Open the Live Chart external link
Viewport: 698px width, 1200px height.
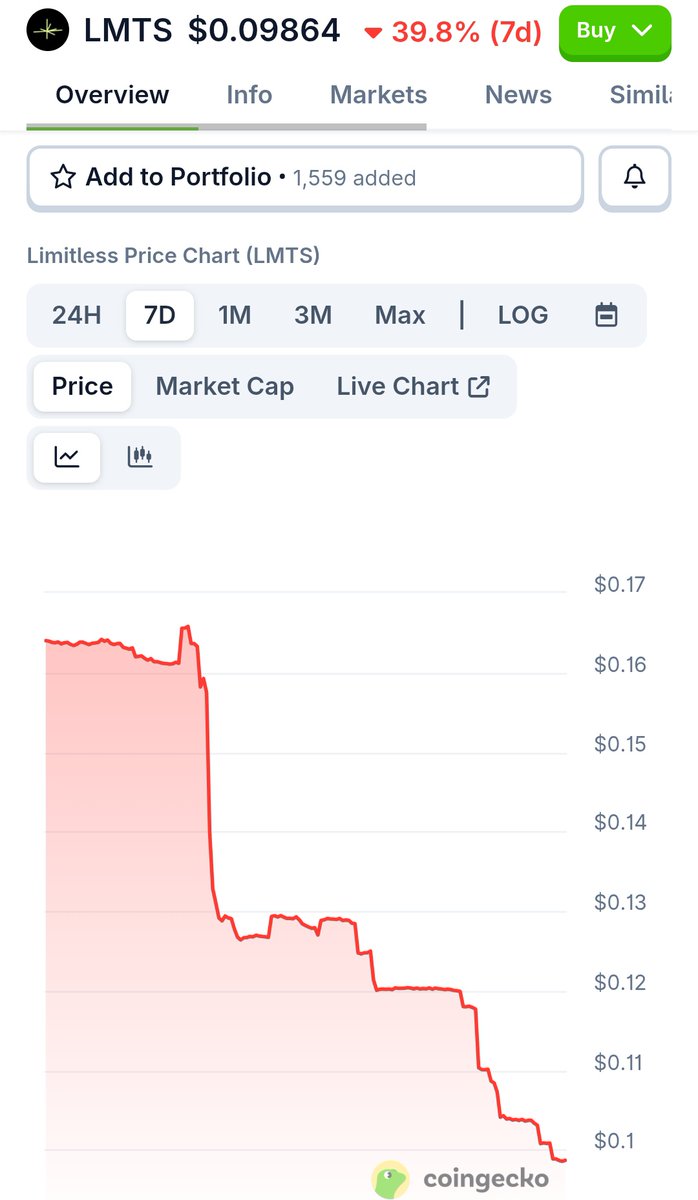(x=413, y=387)
